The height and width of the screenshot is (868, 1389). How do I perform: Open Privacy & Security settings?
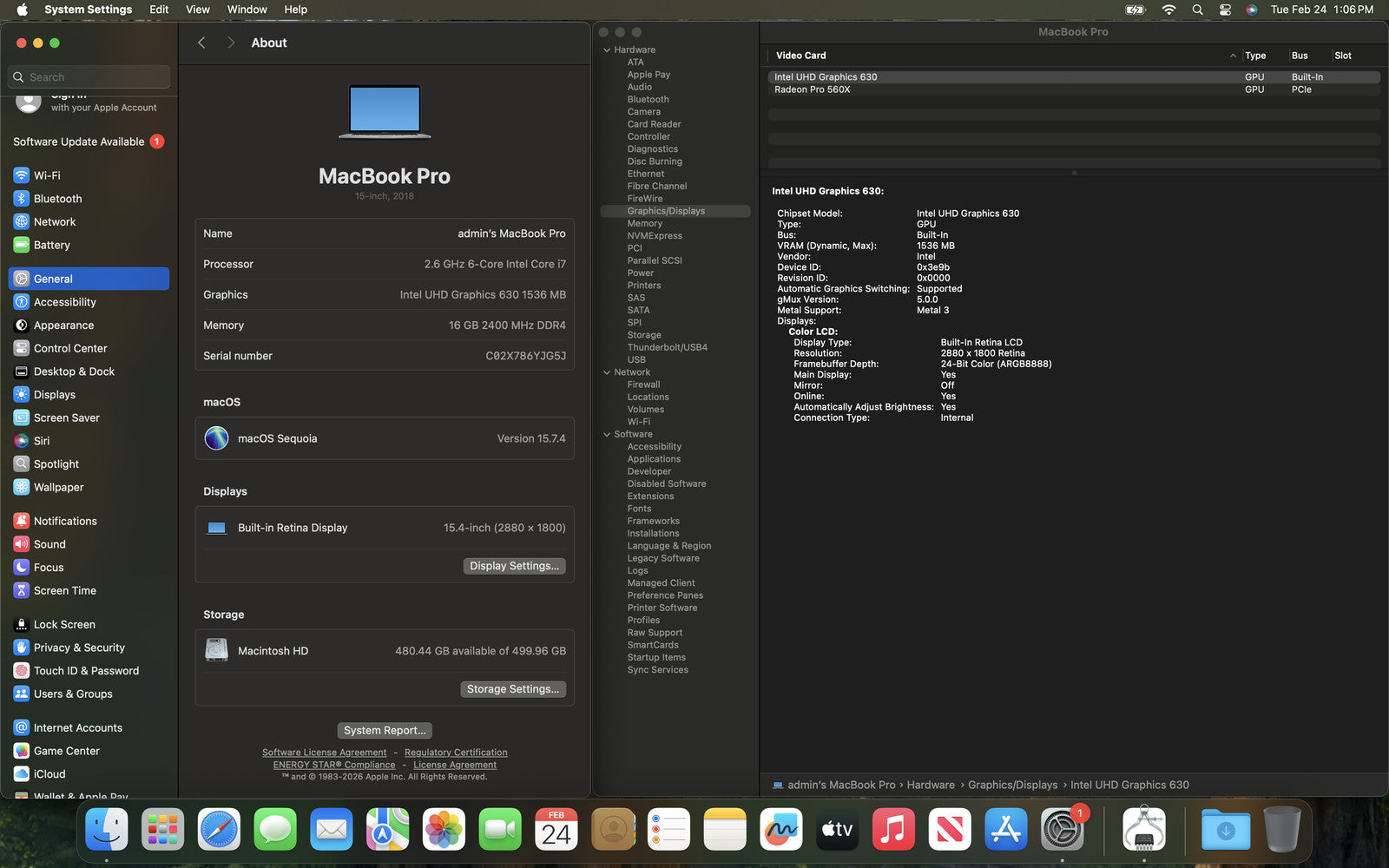pos(78,648)
